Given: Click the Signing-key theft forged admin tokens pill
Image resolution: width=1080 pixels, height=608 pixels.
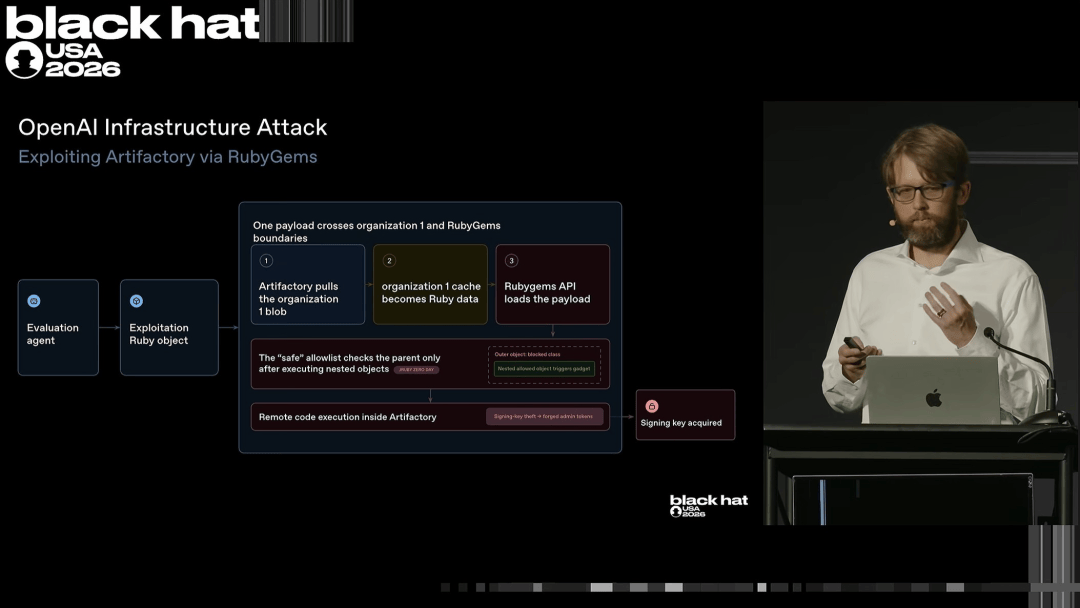Looking at the screenshot, I should [544, 417].
